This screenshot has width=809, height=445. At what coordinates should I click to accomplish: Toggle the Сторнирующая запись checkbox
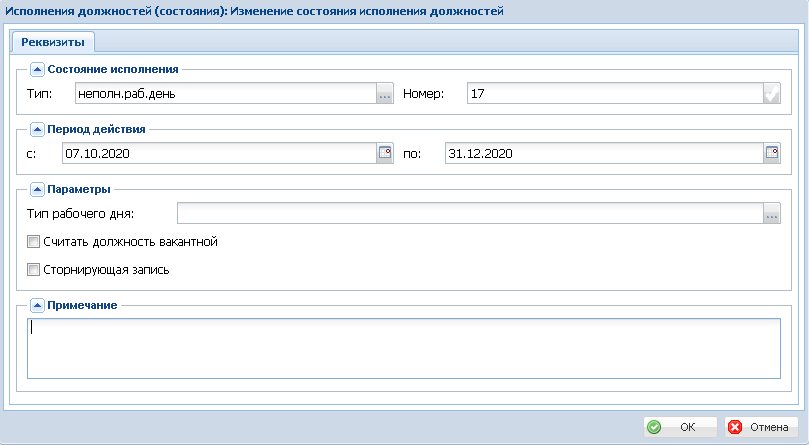pos(34,269)
